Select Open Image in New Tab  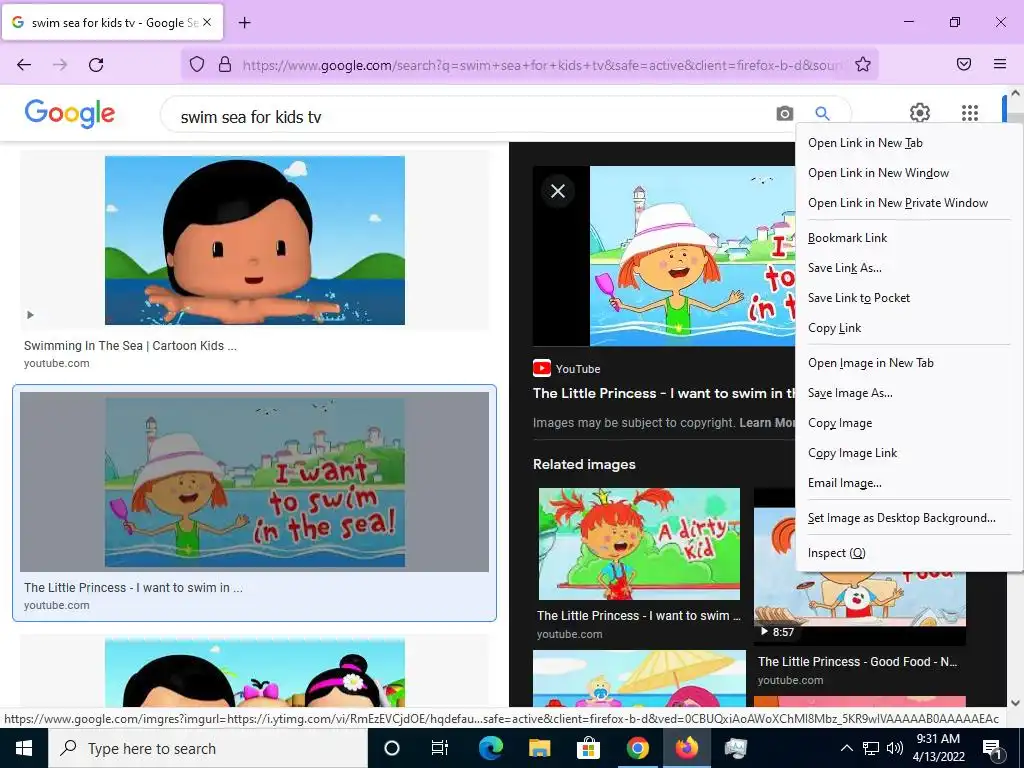point(909,363)
